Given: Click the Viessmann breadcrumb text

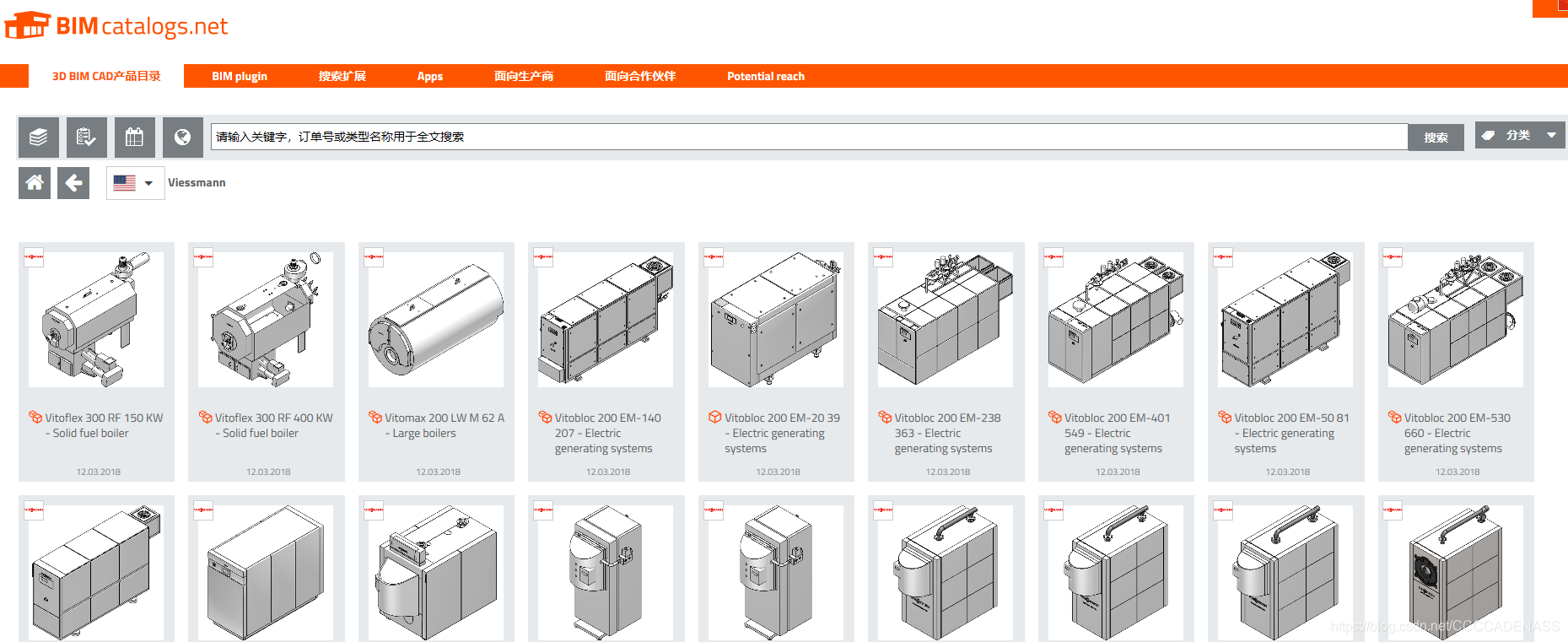Looking at the screenshot, I should pos(197,183).
